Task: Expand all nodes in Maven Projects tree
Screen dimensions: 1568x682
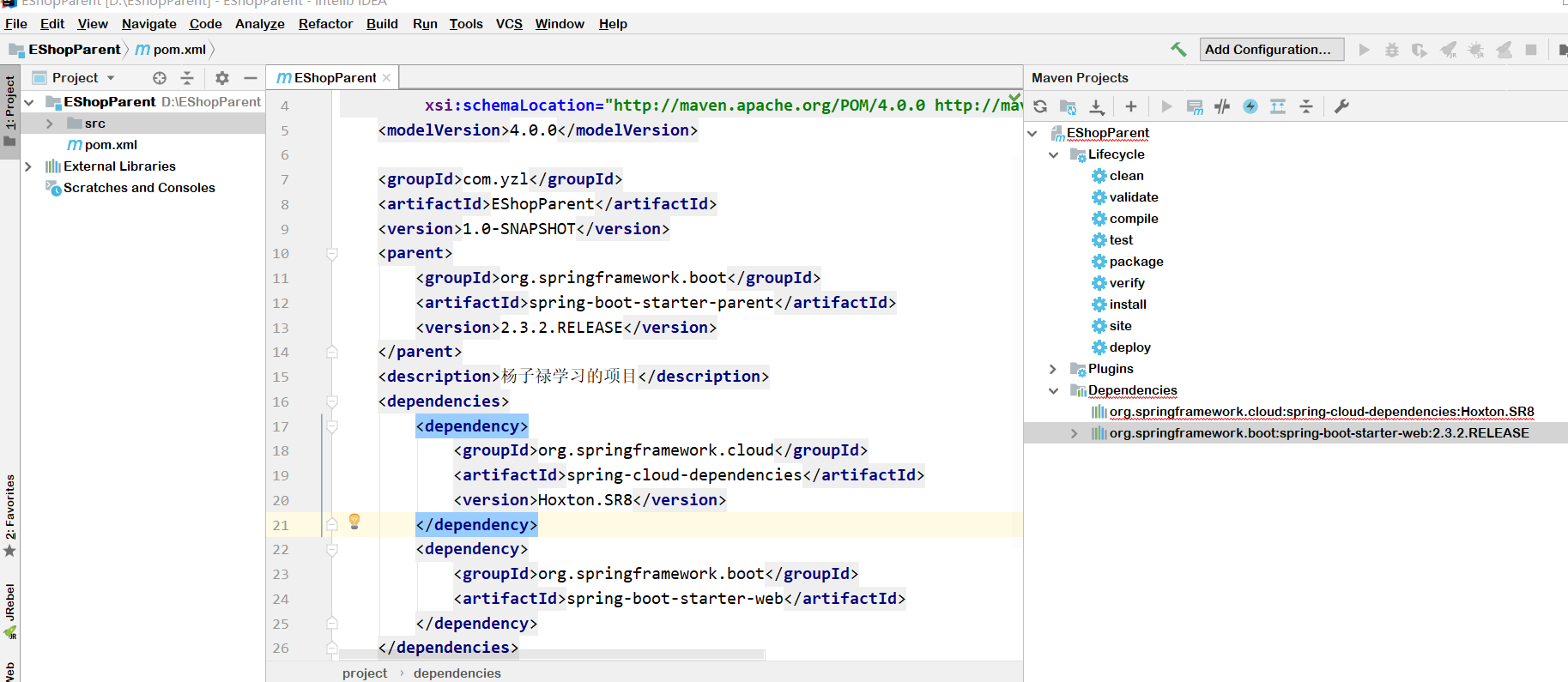Action: 1278,106
